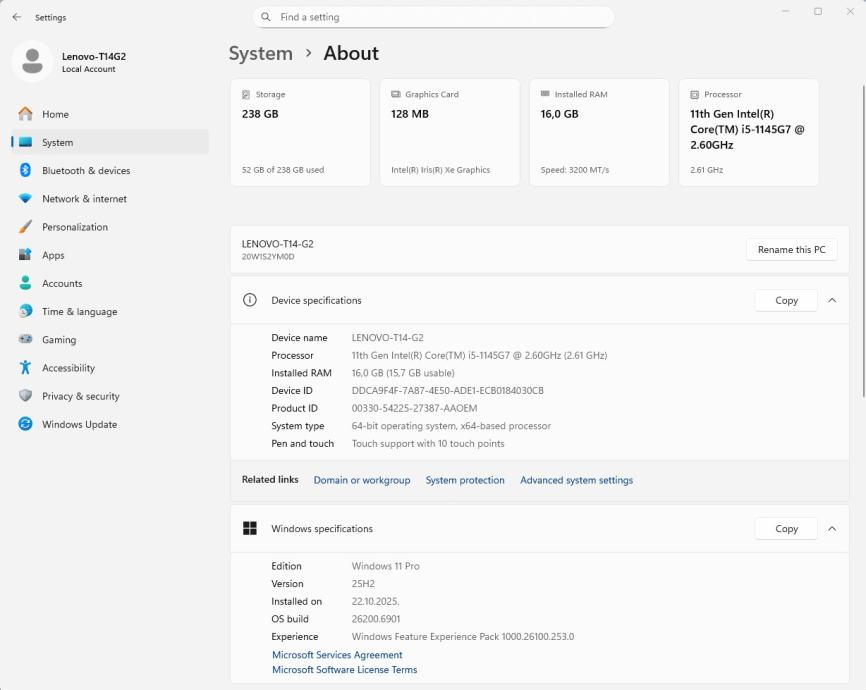Open the Apps settings page
This screenshot has width=866, height=690.
(53, 255)
